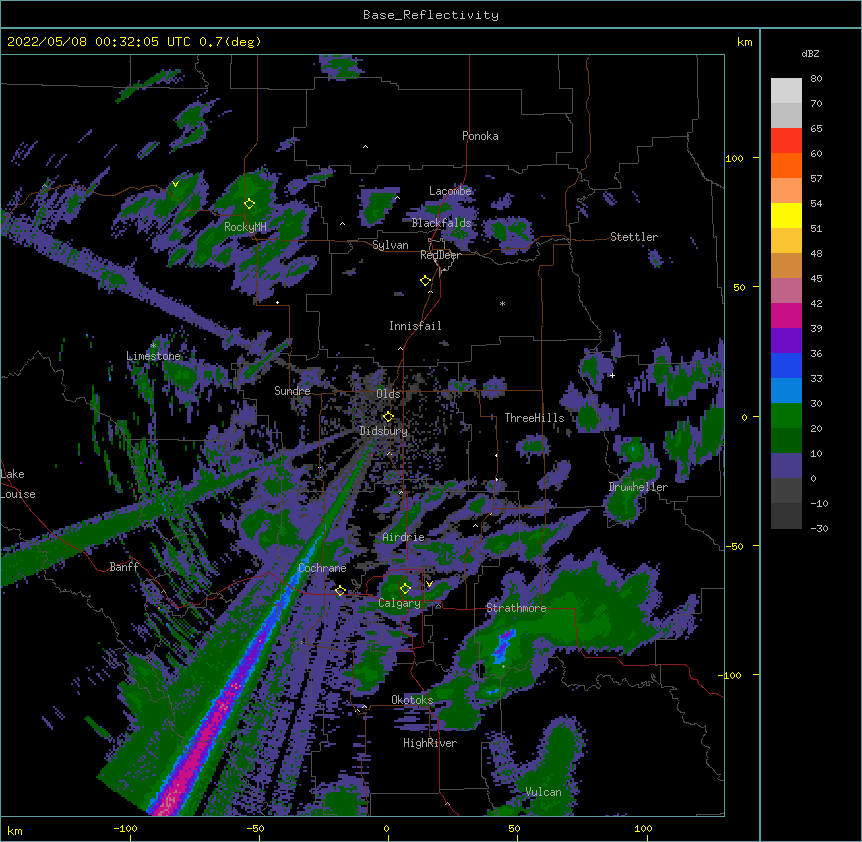Select the light gray 80 dBZ legend swatch
862x842 pixels.
pyautogui.click(x=786, y=90)
